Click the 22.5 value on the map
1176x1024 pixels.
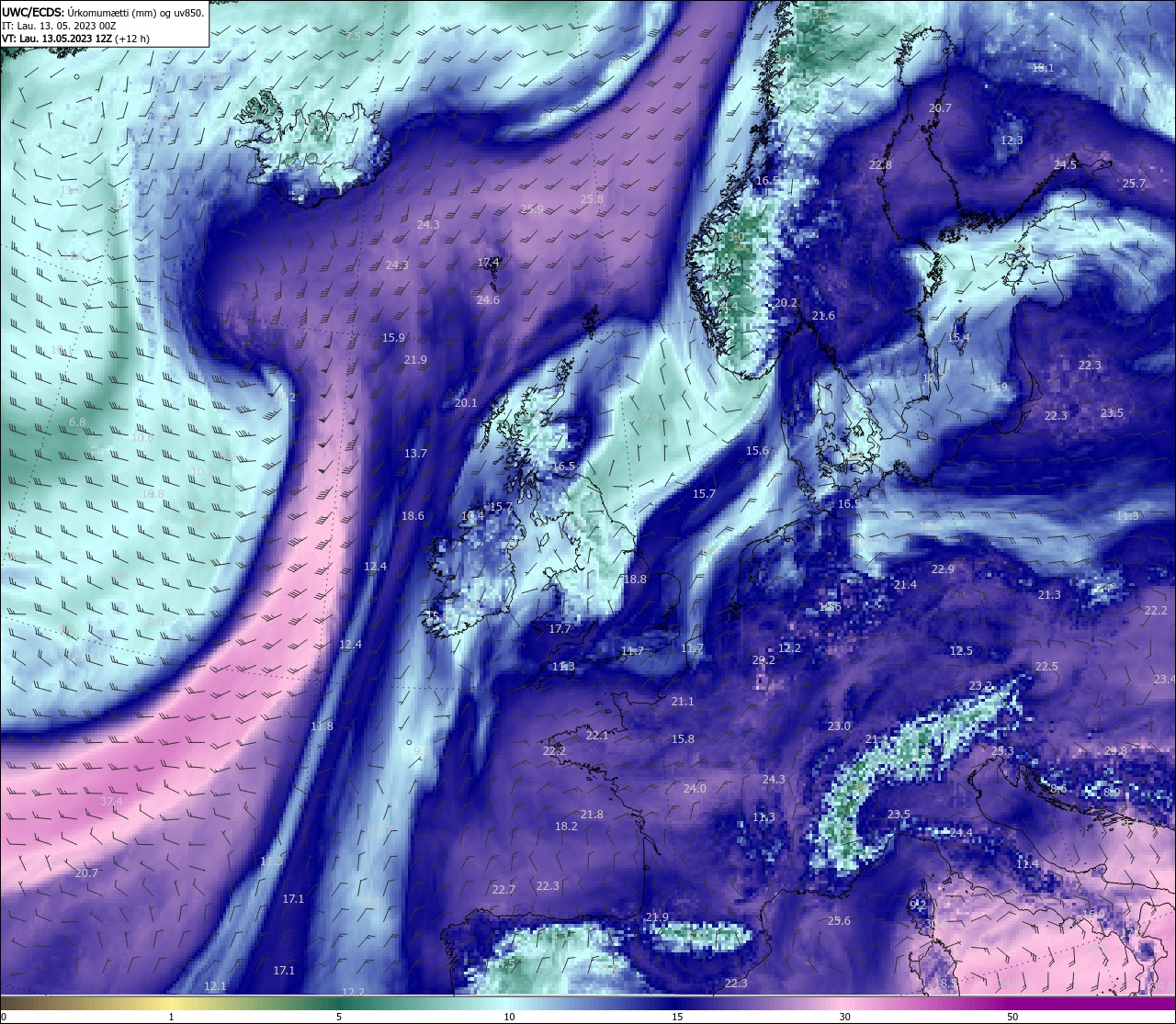click(1046, 666)
